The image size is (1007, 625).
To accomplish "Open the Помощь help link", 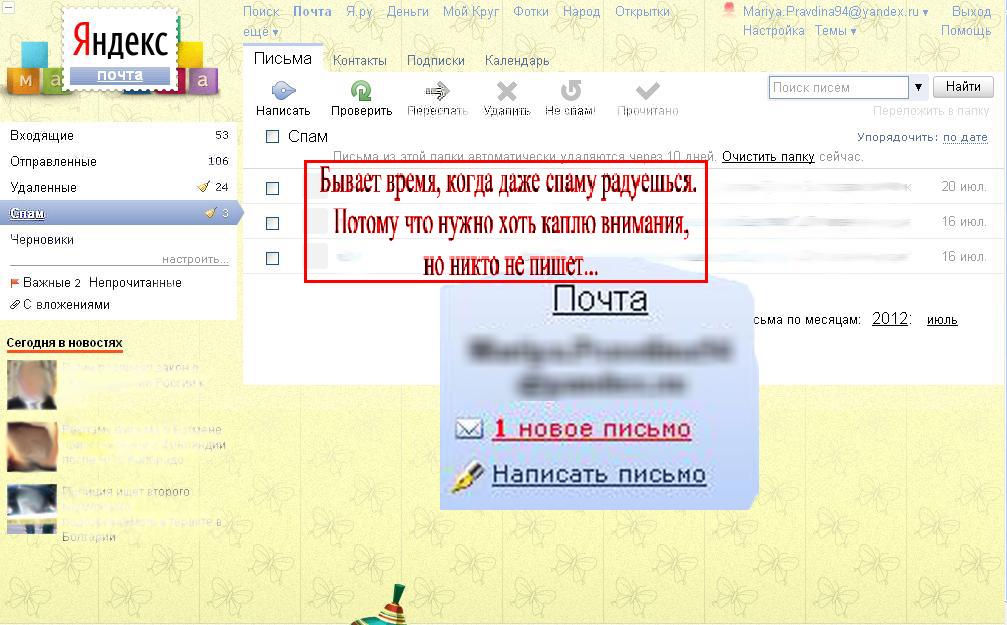I will pos(966,30).
